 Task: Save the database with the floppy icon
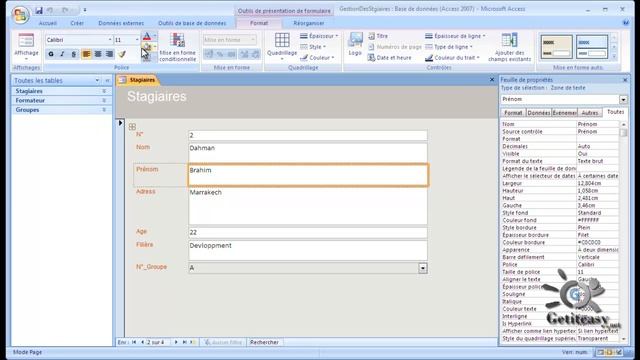click(x=39, y=10)
